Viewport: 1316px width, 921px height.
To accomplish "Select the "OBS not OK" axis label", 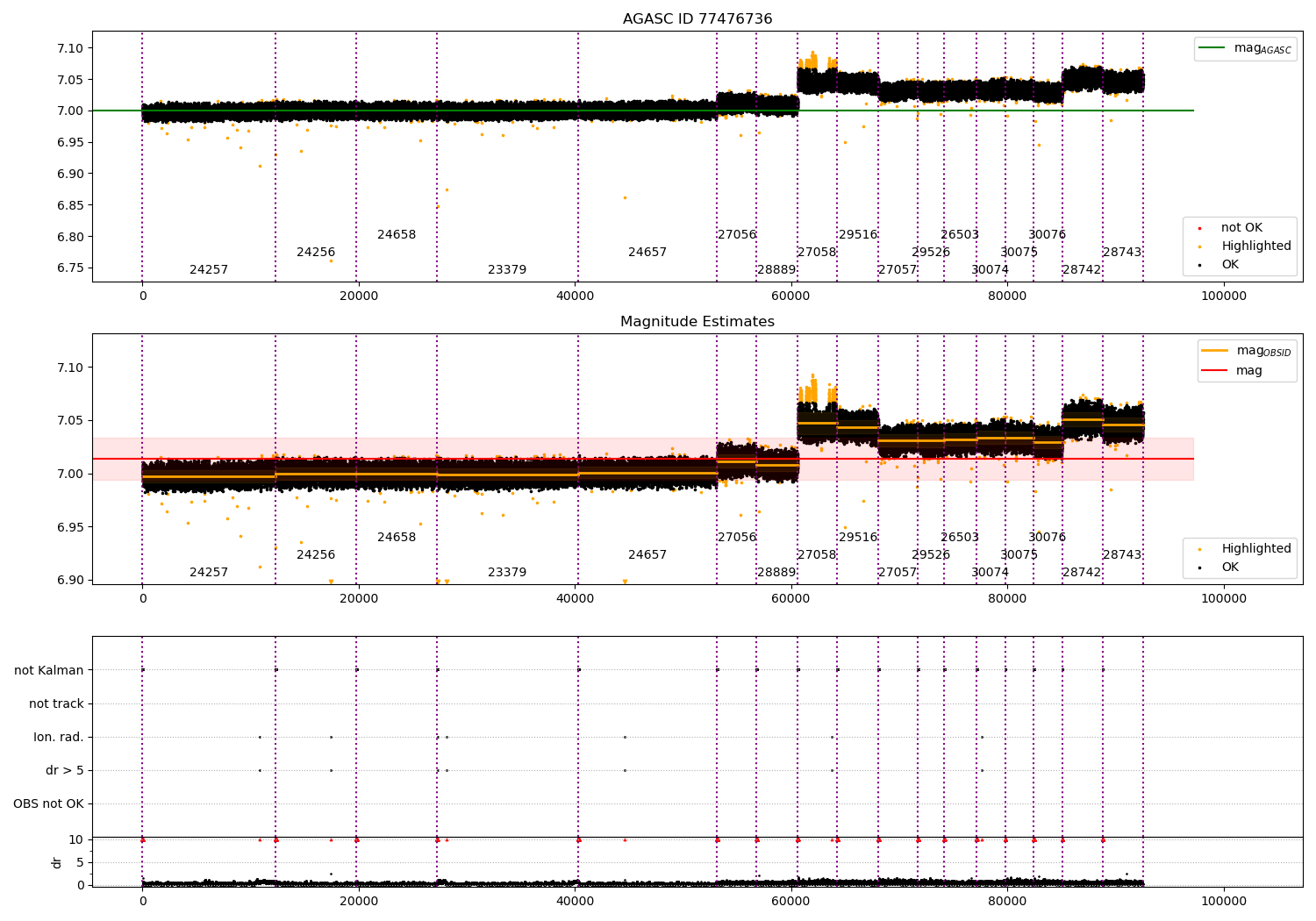I will [49, 804].
